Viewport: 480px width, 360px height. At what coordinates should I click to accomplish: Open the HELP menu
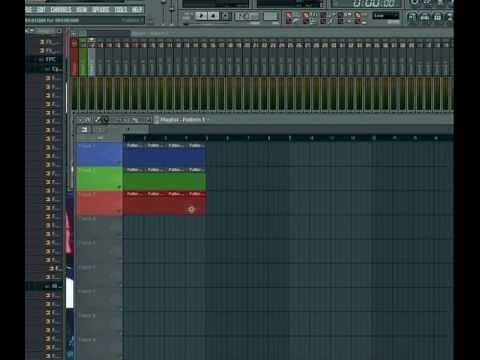pos(137,10)
